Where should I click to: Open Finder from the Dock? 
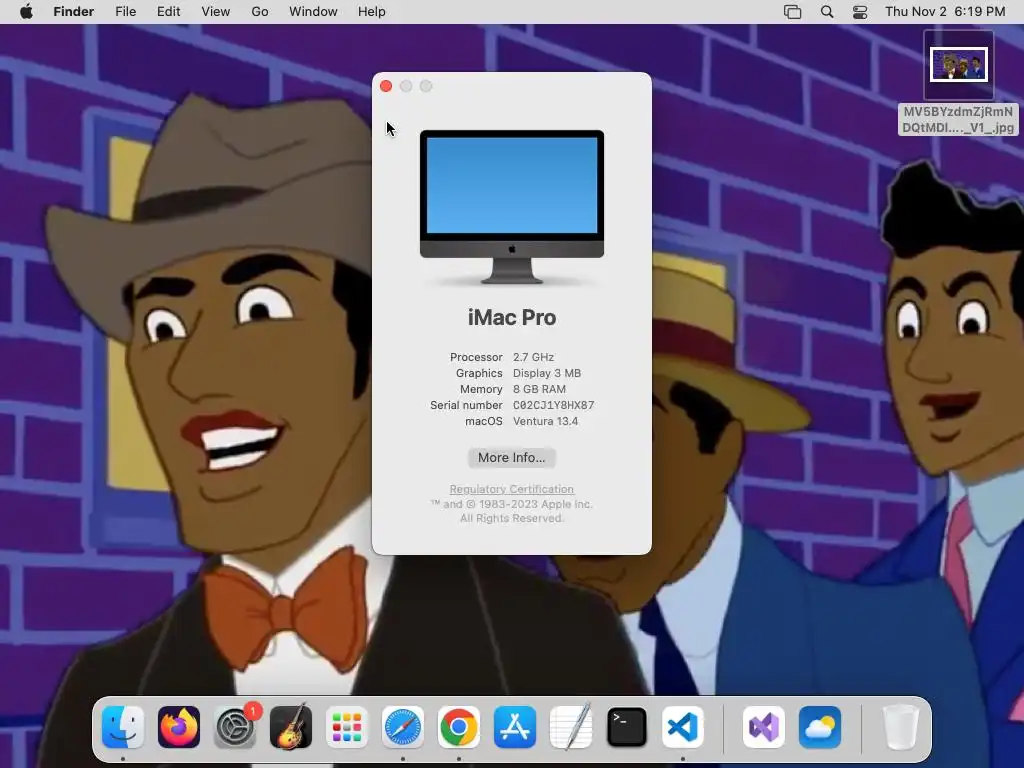point(123,727)
